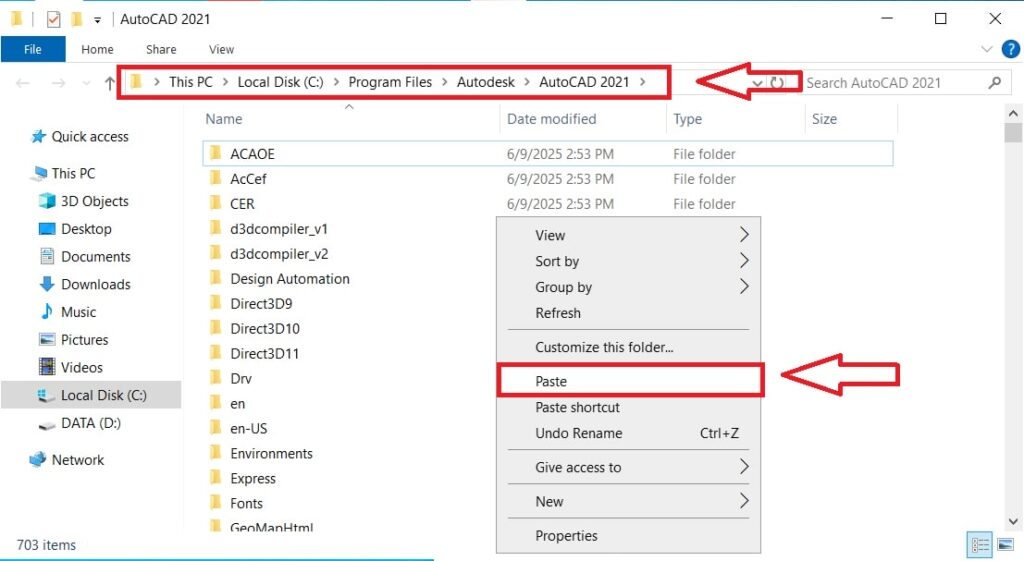Viewport: 1024px width, 561px height.
Task: Select the Direct3D10 folder
Action: click(264, 329)
